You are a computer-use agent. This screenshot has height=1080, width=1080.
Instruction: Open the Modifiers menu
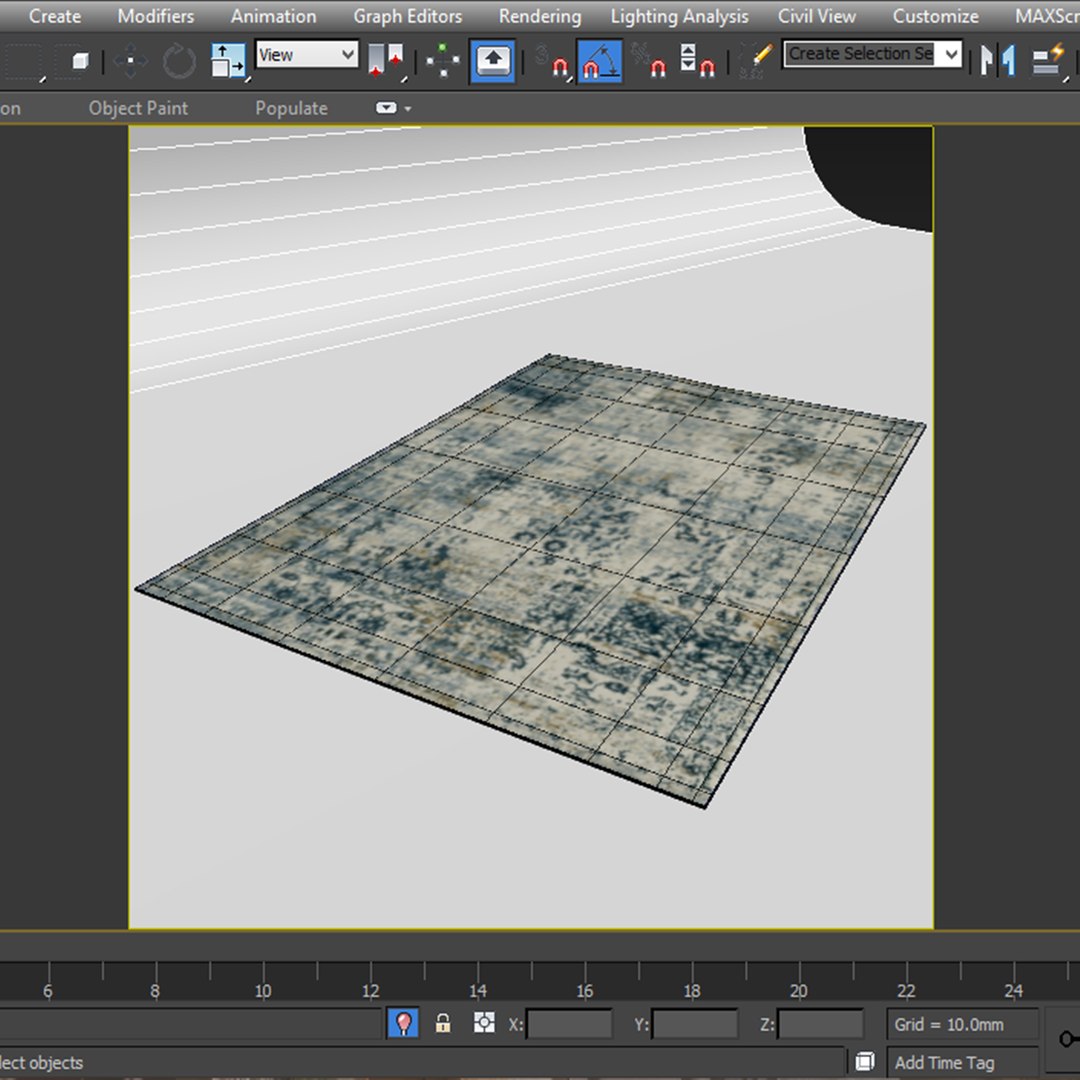[x=156, y=16]
